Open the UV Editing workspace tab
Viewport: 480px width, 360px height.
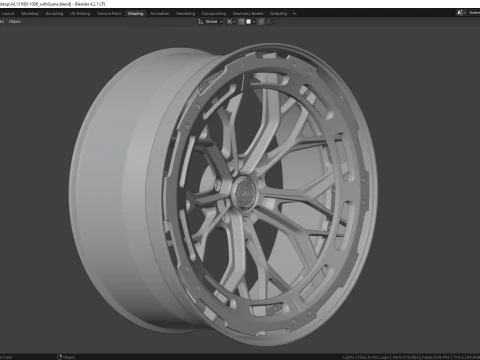[x=80, y=14]
